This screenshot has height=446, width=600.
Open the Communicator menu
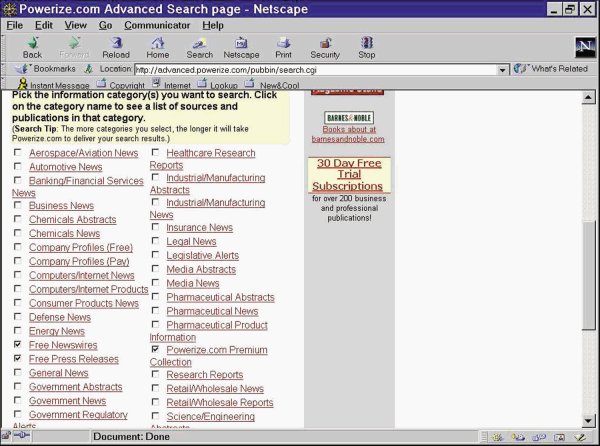click(157, 25)
